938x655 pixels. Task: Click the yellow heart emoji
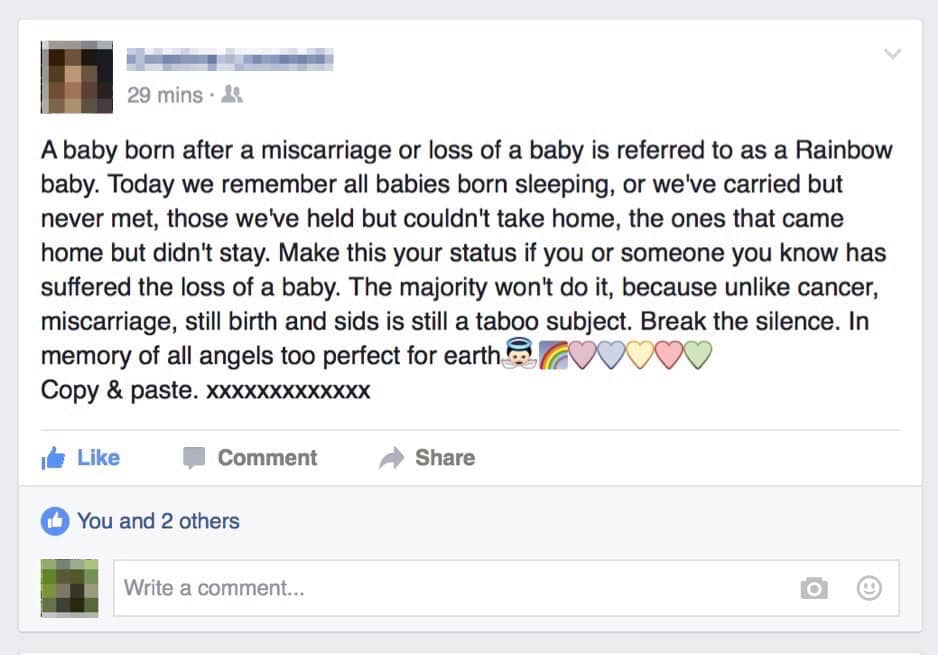point(639,356)
